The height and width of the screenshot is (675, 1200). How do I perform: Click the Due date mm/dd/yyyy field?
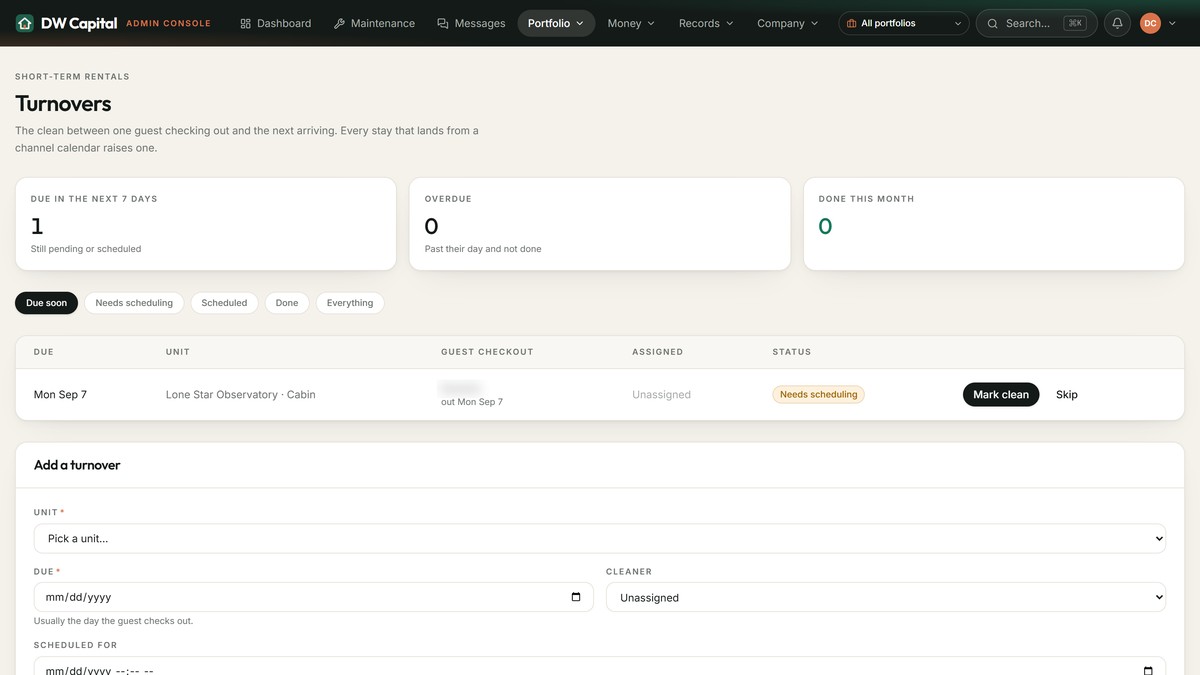313,597
